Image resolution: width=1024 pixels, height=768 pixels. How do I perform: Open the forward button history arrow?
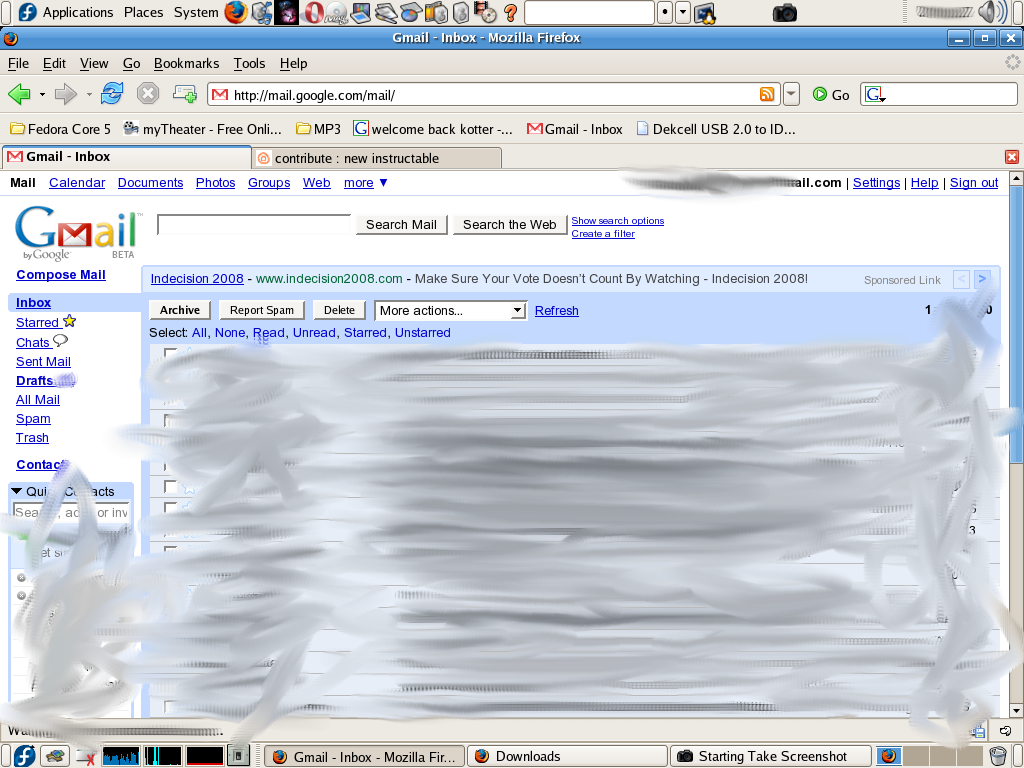89,95
